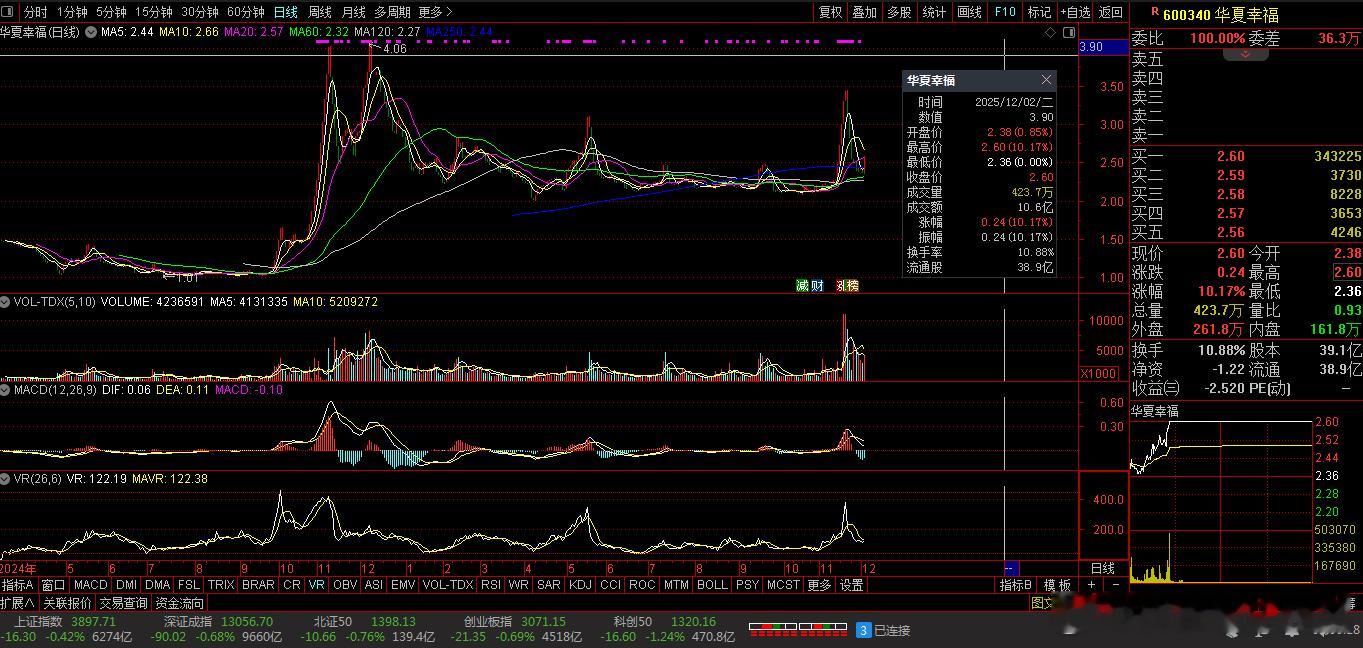Select the DMA indicator tab
1363x648 pixels.
click(x=157, y=585)
